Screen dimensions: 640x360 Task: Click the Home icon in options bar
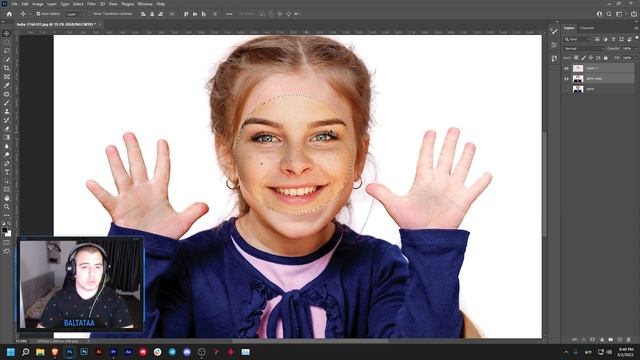(x=9, y=14)
